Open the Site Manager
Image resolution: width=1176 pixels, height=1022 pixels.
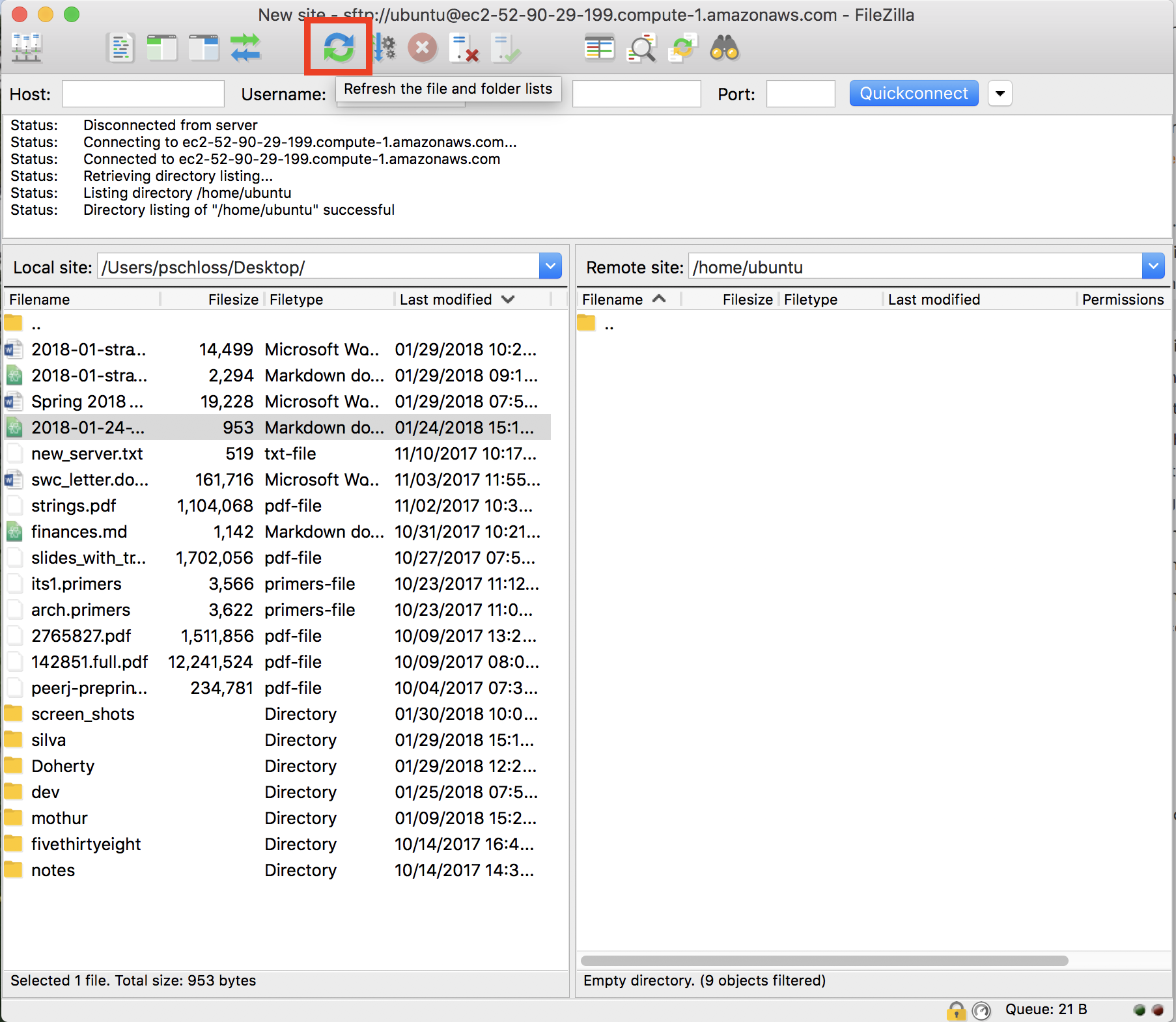tap(27, 48)
